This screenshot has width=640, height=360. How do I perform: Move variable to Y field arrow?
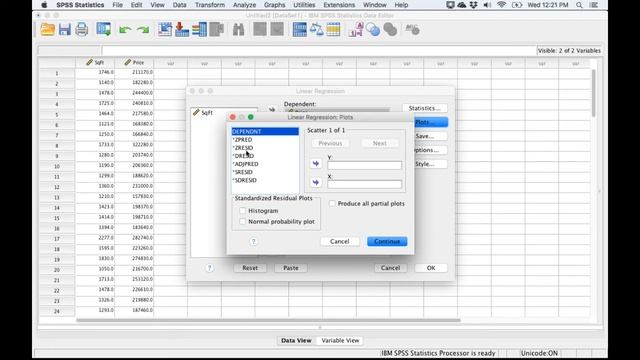point(316,163)
